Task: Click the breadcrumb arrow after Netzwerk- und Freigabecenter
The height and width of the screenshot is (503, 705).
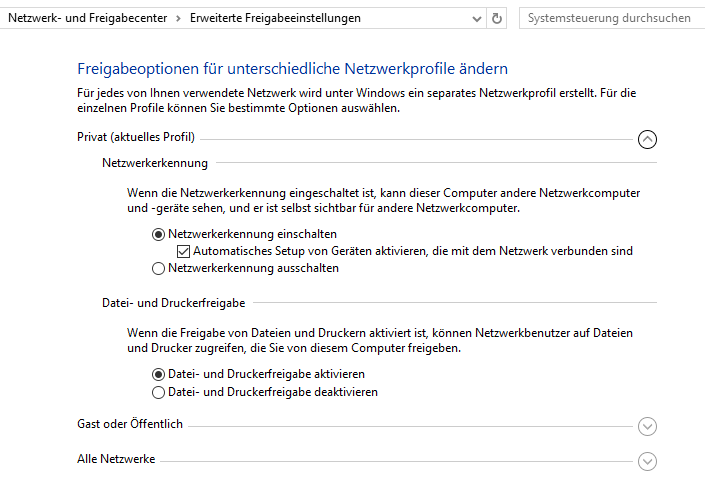Action: (x=178, y=18)
